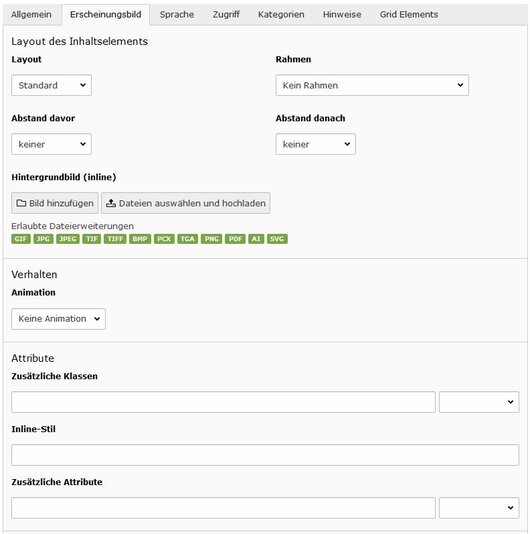Switch to the Sprache tab
This screenshot has height=534, width=530.
coord(177,15)
